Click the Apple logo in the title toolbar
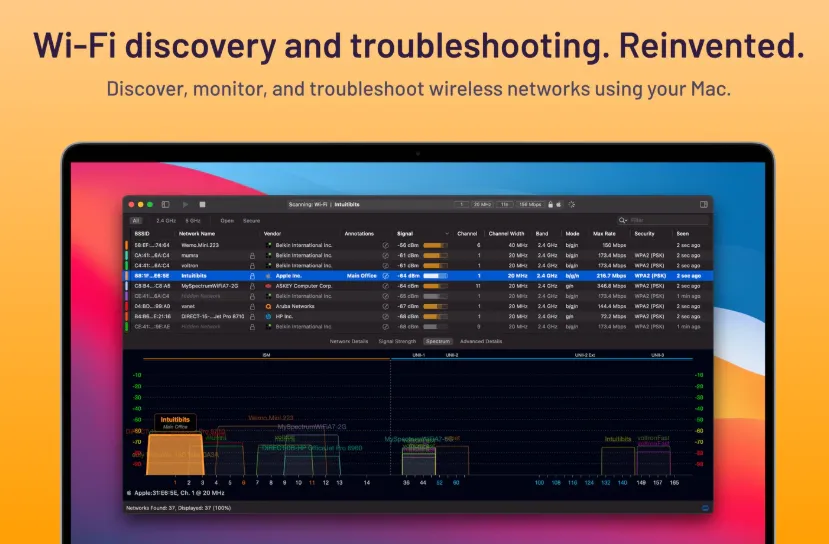 pyautogui.click(x=559, y=205)
